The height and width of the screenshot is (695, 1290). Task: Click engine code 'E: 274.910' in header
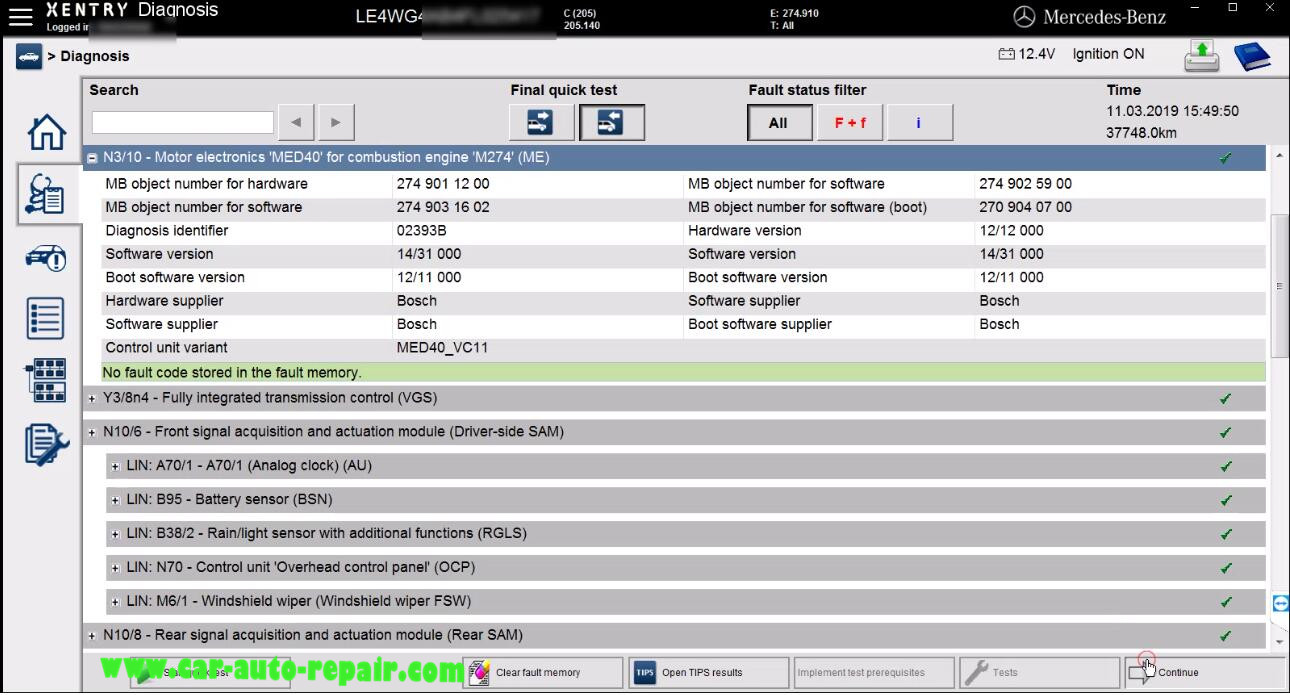794,14
